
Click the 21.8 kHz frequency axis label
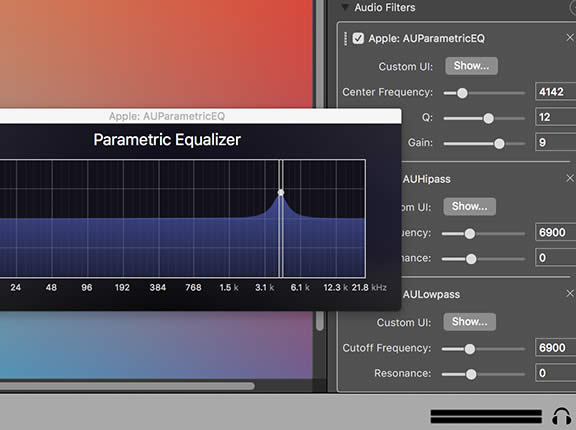[x=369, y=288]
